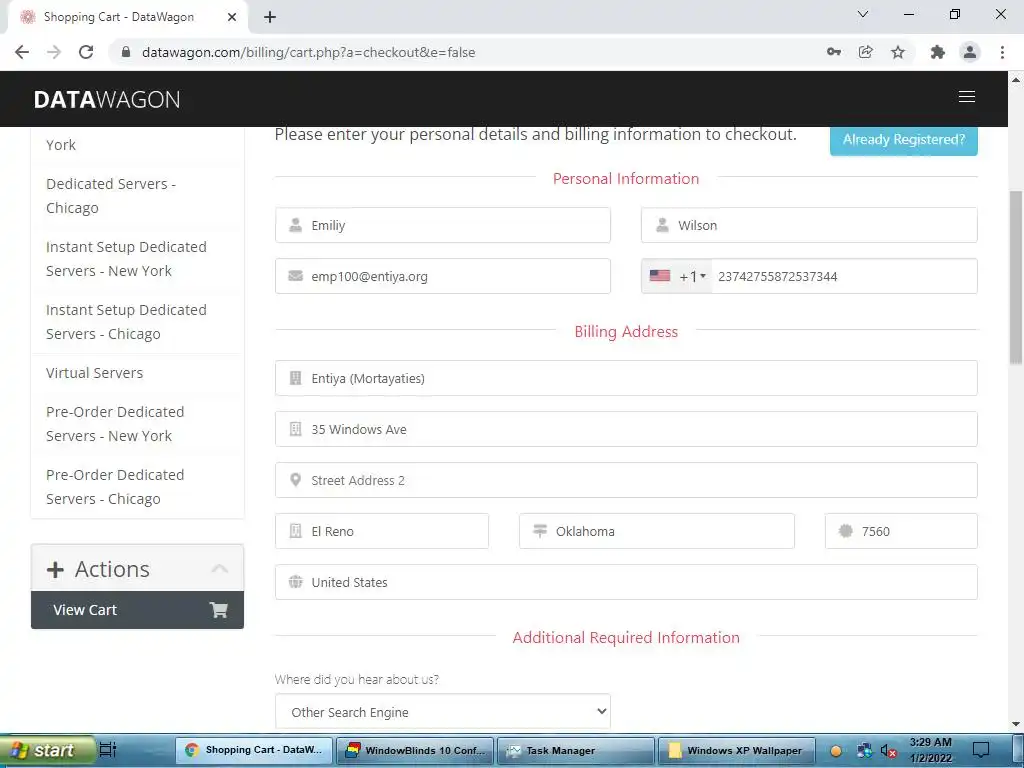Screen dimensions: 1024x768
Task: Focus the Street Address 2 field
Action: coord(626,480)
